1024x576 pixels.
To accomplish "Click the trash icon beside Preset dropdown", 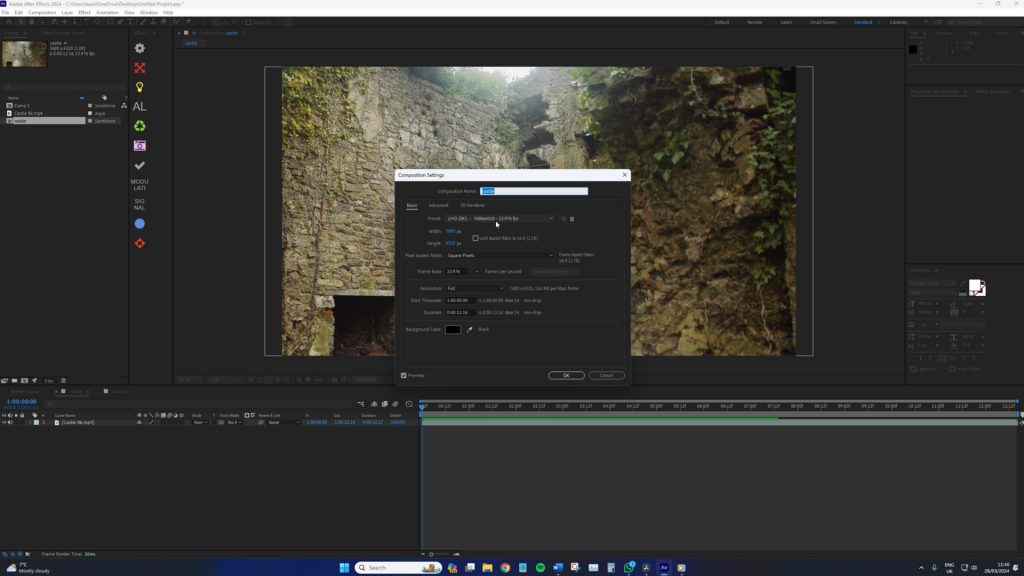I will point(572,219).
